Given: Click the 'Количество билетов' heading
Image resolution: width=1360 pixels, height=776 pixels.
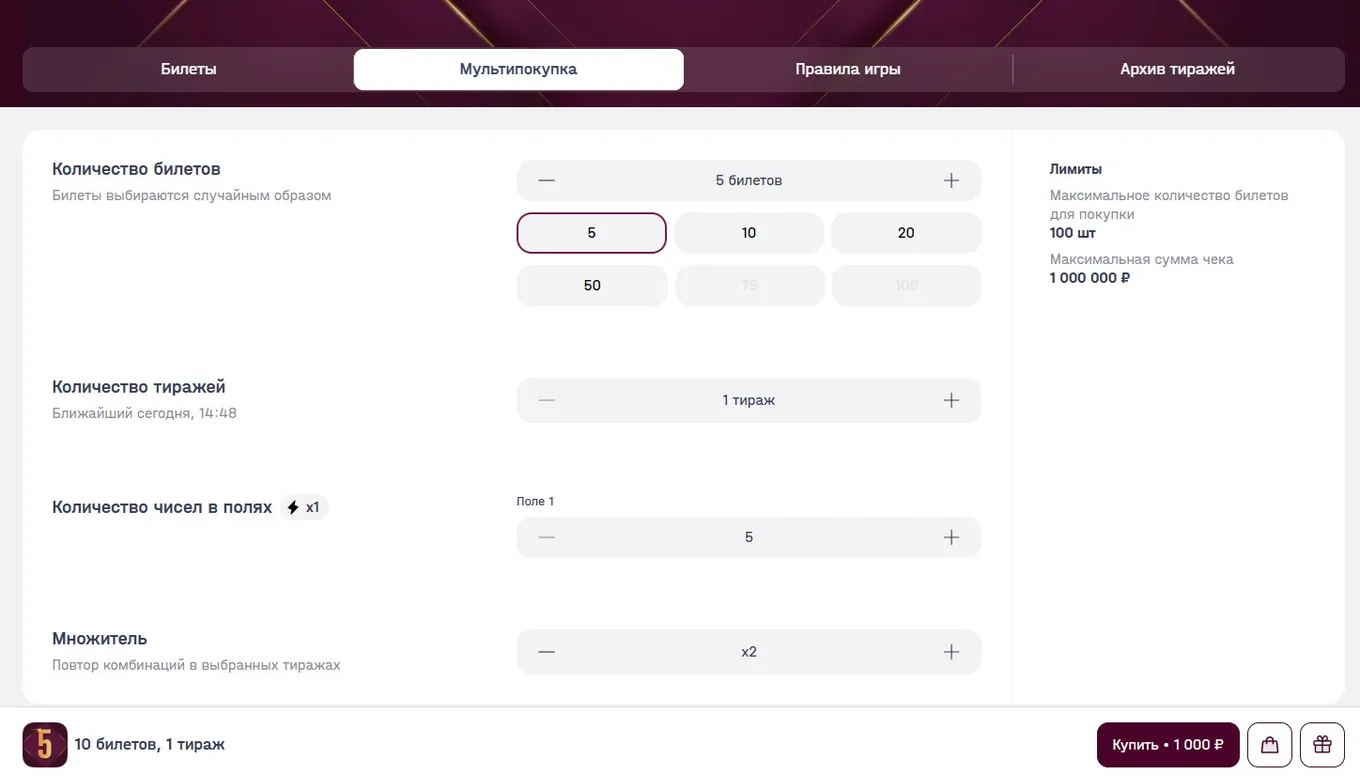Looking at the screenshot, I should 136,170.
